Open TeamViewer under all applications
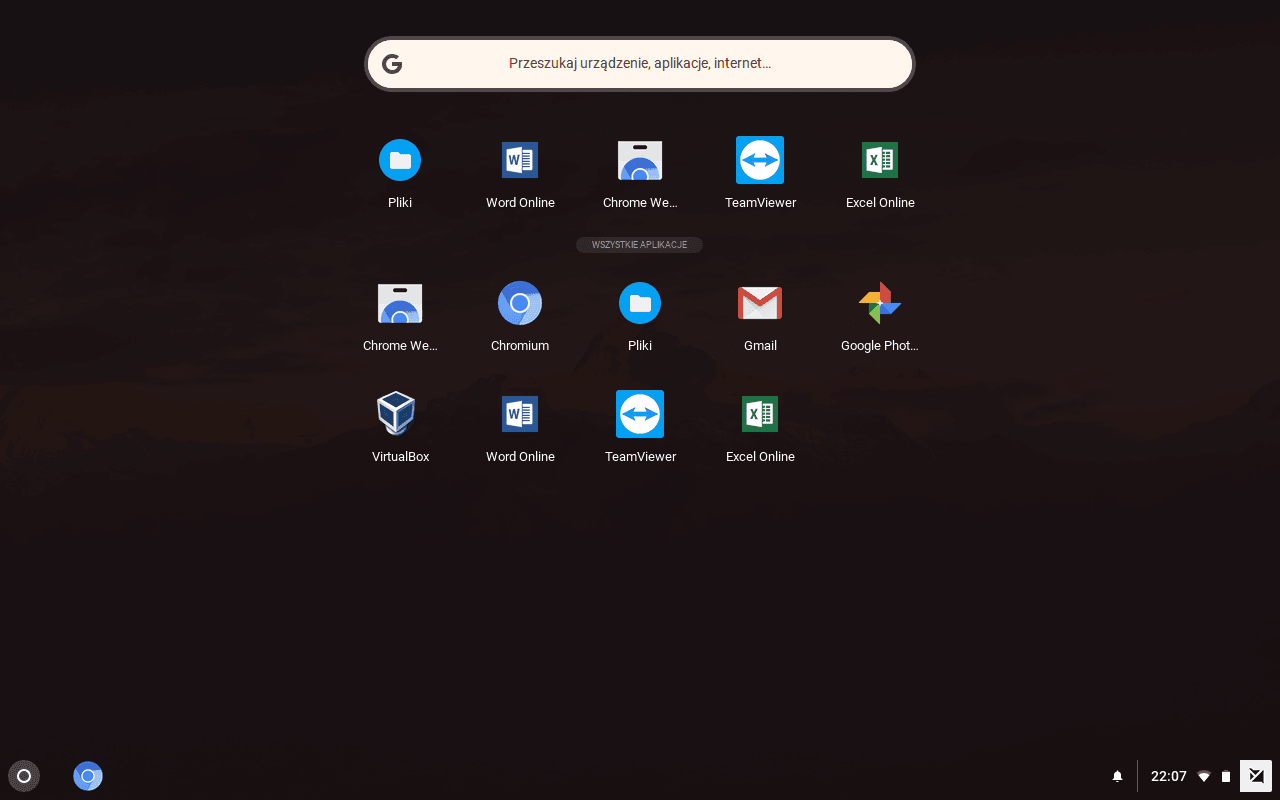Screen dimensions: 1280x800 [x=640, y=414]
